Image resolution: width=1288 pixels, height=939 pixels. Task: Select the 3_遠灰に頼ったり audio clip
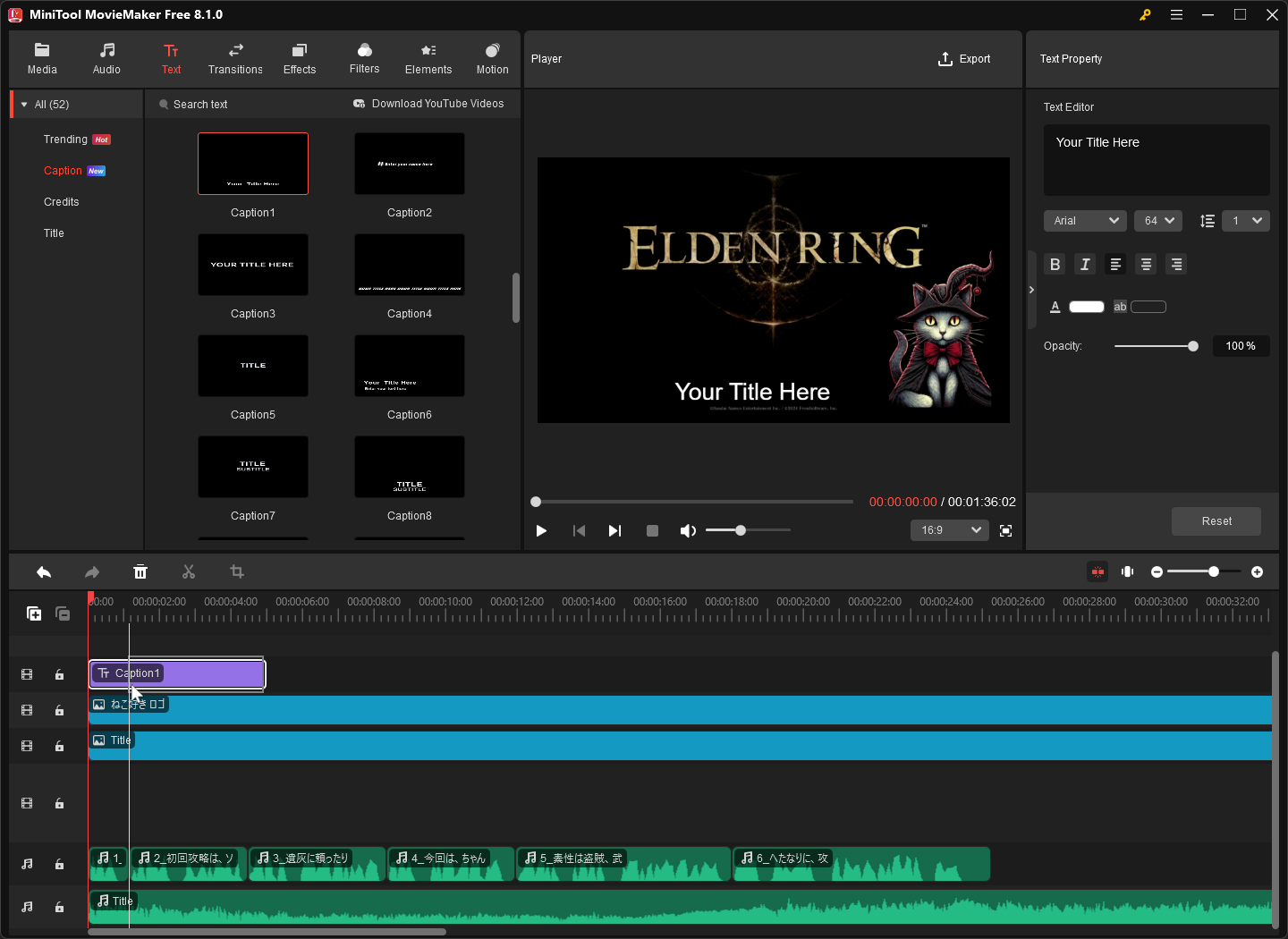[x=317, y=864]
